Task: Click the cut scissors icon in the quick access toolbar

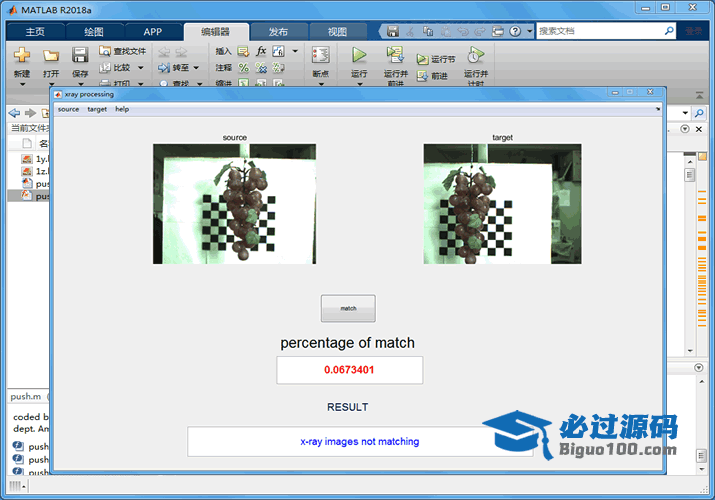Action: click(x=410, y=31)
